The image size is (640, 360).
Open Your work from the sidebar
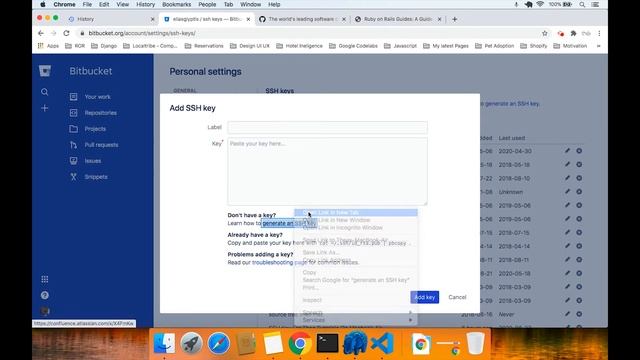tap(97, 97)
